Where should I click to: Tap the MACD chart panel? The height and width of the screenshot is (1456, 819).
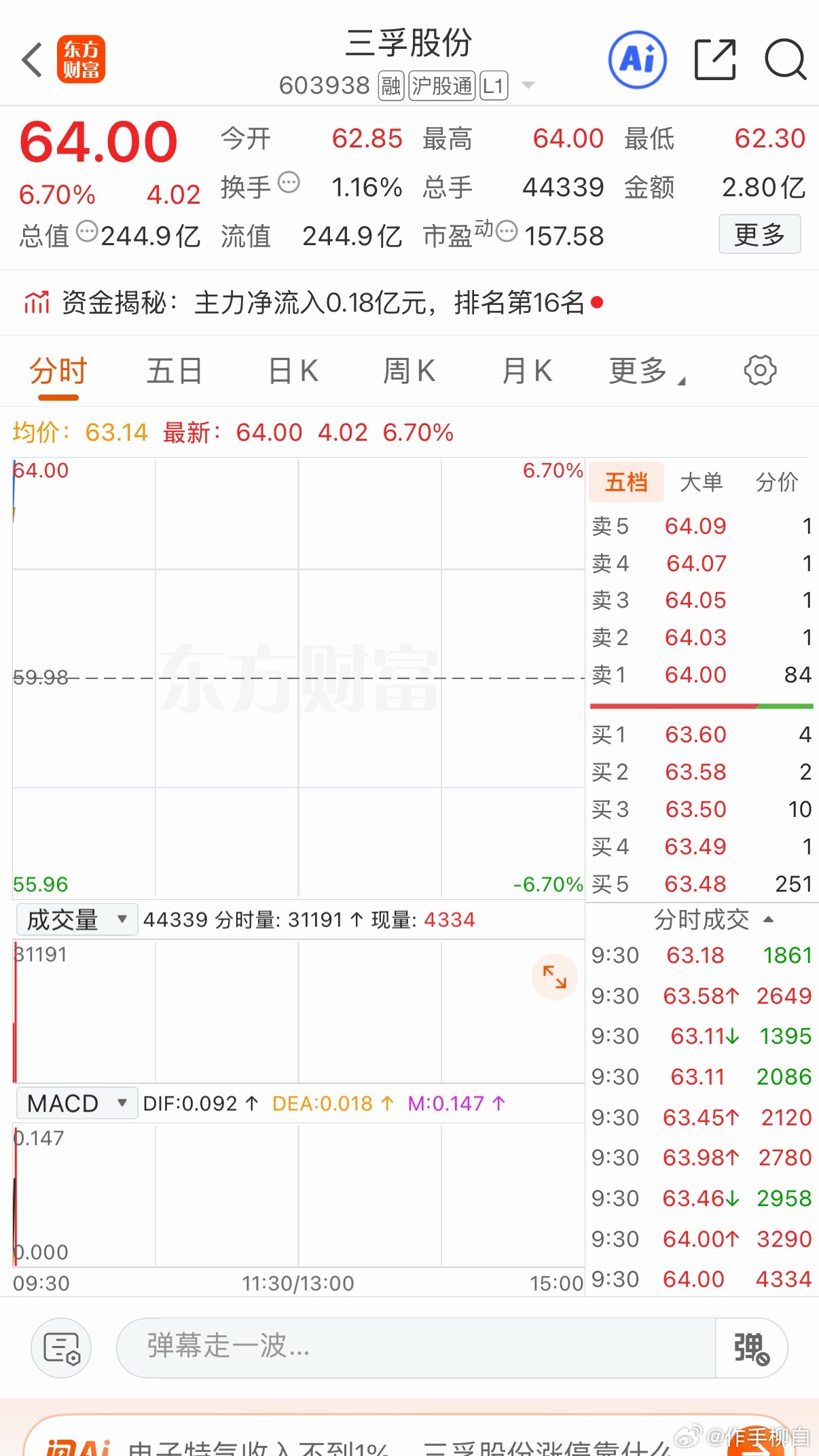tap(298, 1195)
